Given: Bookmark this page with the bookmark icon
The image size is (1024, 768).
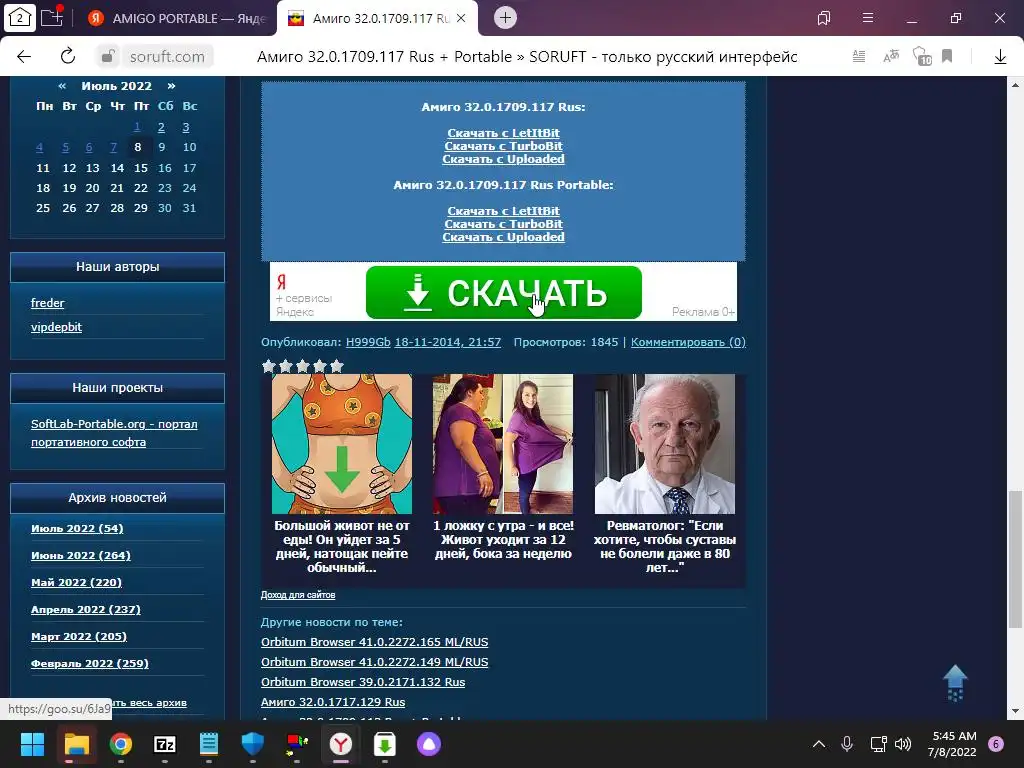Looking at the screenshot, I should click(x=947, y=57).
